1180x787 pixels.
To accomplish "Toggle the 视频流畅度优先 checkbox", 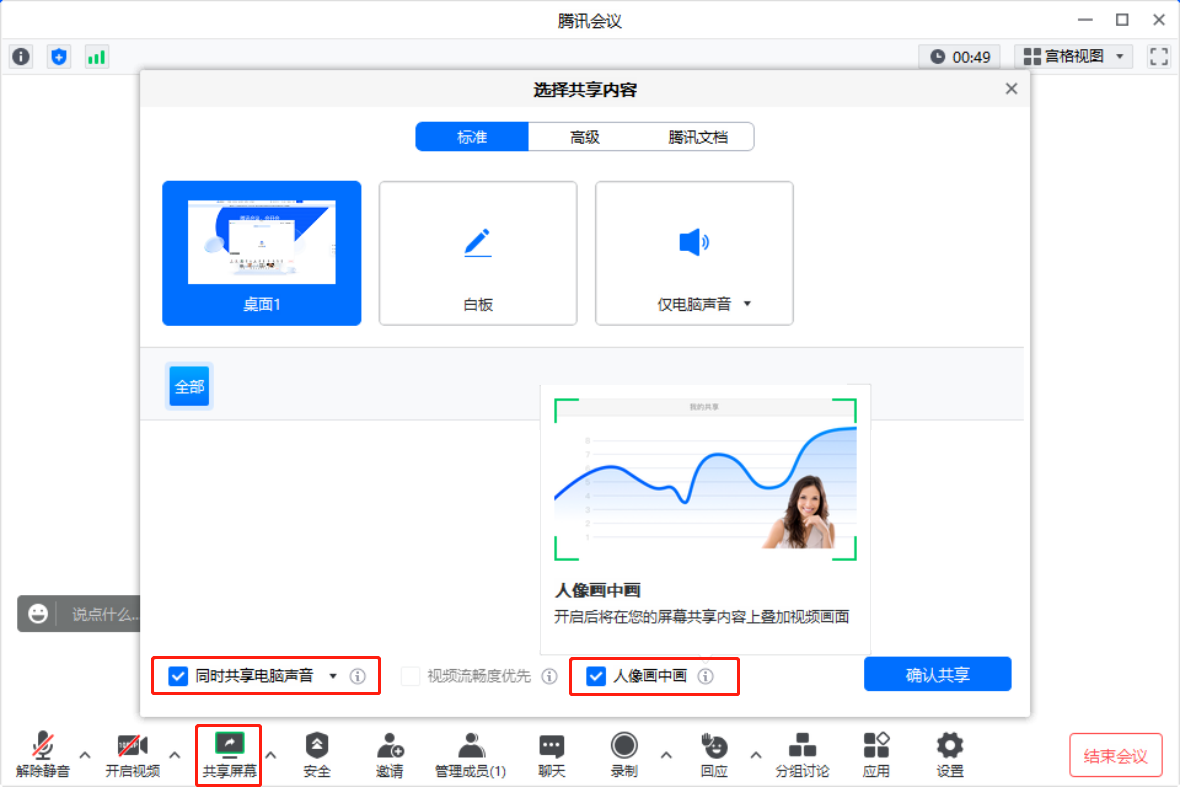I will tap(410, 676).
